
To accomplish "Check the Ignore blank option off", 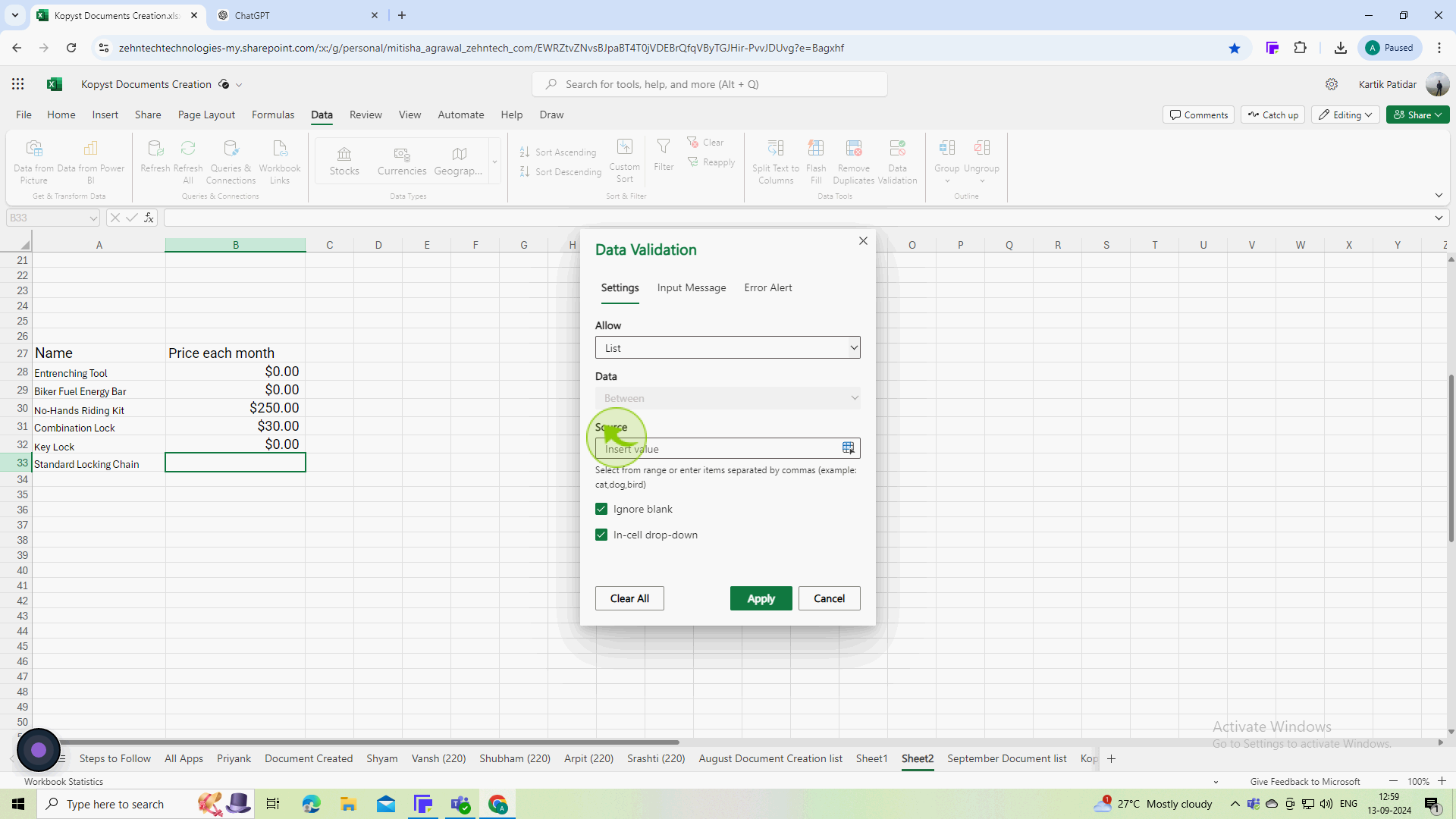I will (601, 509).
